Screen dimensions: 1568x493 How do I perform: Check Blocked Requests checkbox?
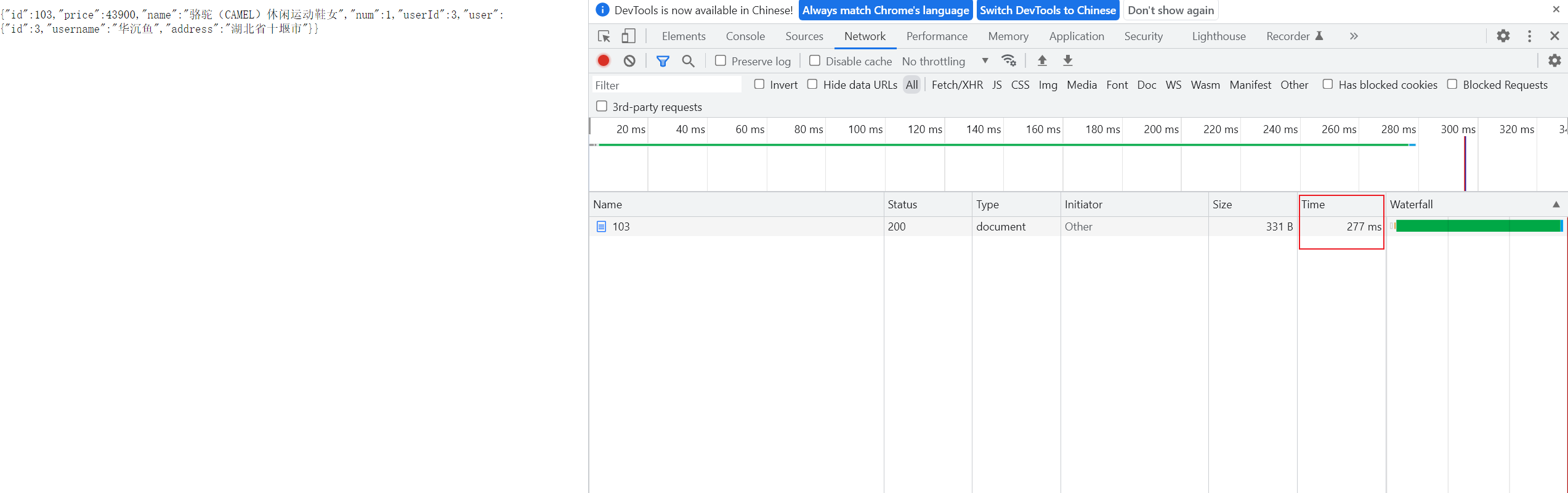pyautogui.click(x=1452, y=84)
